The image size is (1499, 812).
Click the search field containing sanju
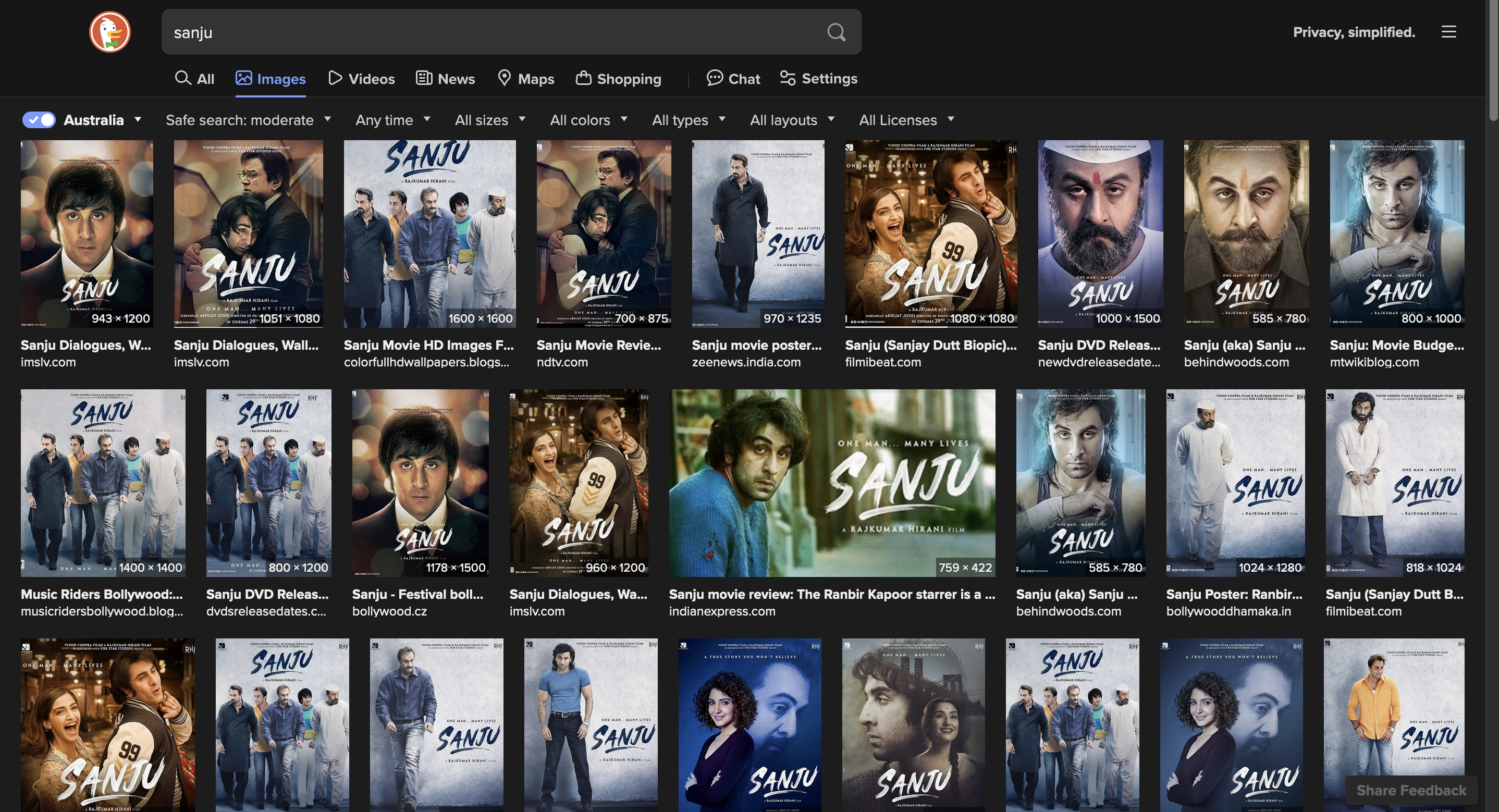click(494, 32)
